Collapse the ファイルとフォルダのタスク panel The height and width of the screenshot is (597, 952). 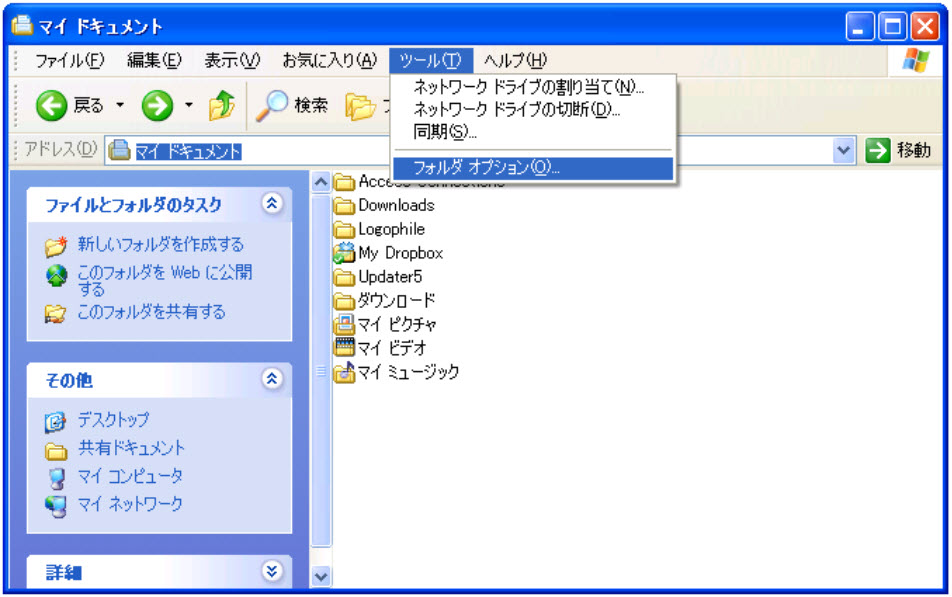(271, 204)
